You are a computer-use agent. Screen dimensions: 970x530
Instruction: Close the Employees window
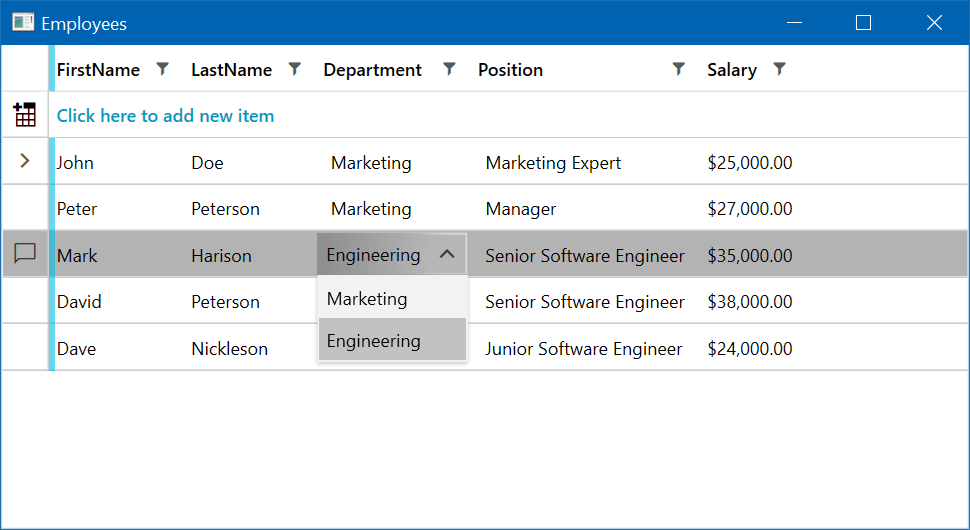(934, 22)
